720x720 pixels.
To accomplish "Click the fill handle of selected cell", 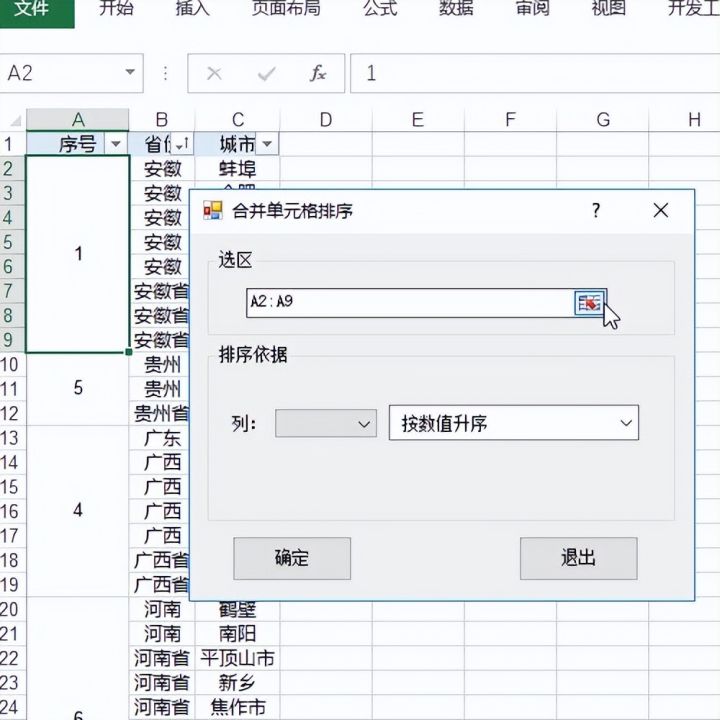I will point(129,352).
